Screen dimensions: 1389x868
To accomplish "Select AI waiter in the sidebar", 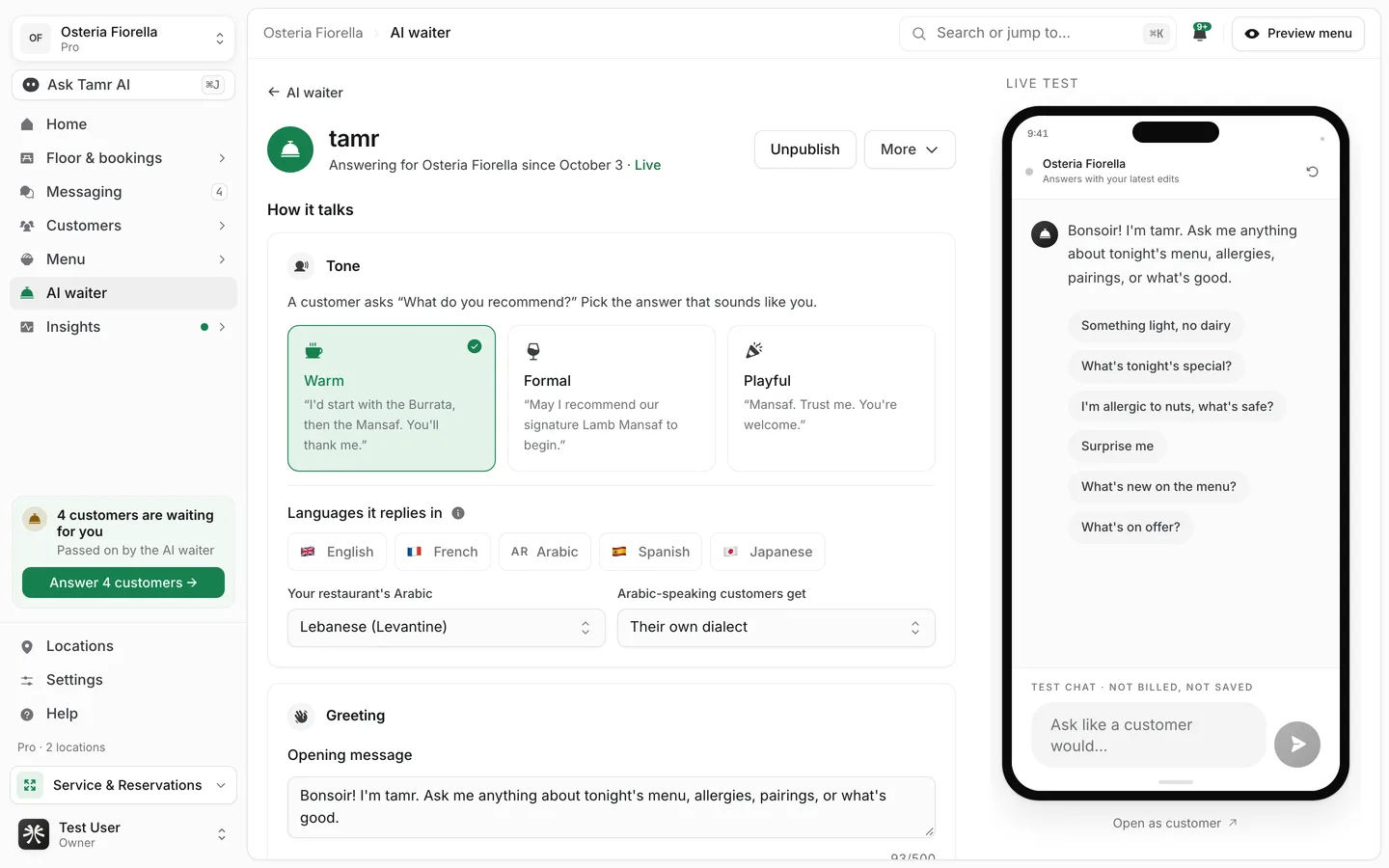I will click(x=123, y=293).
